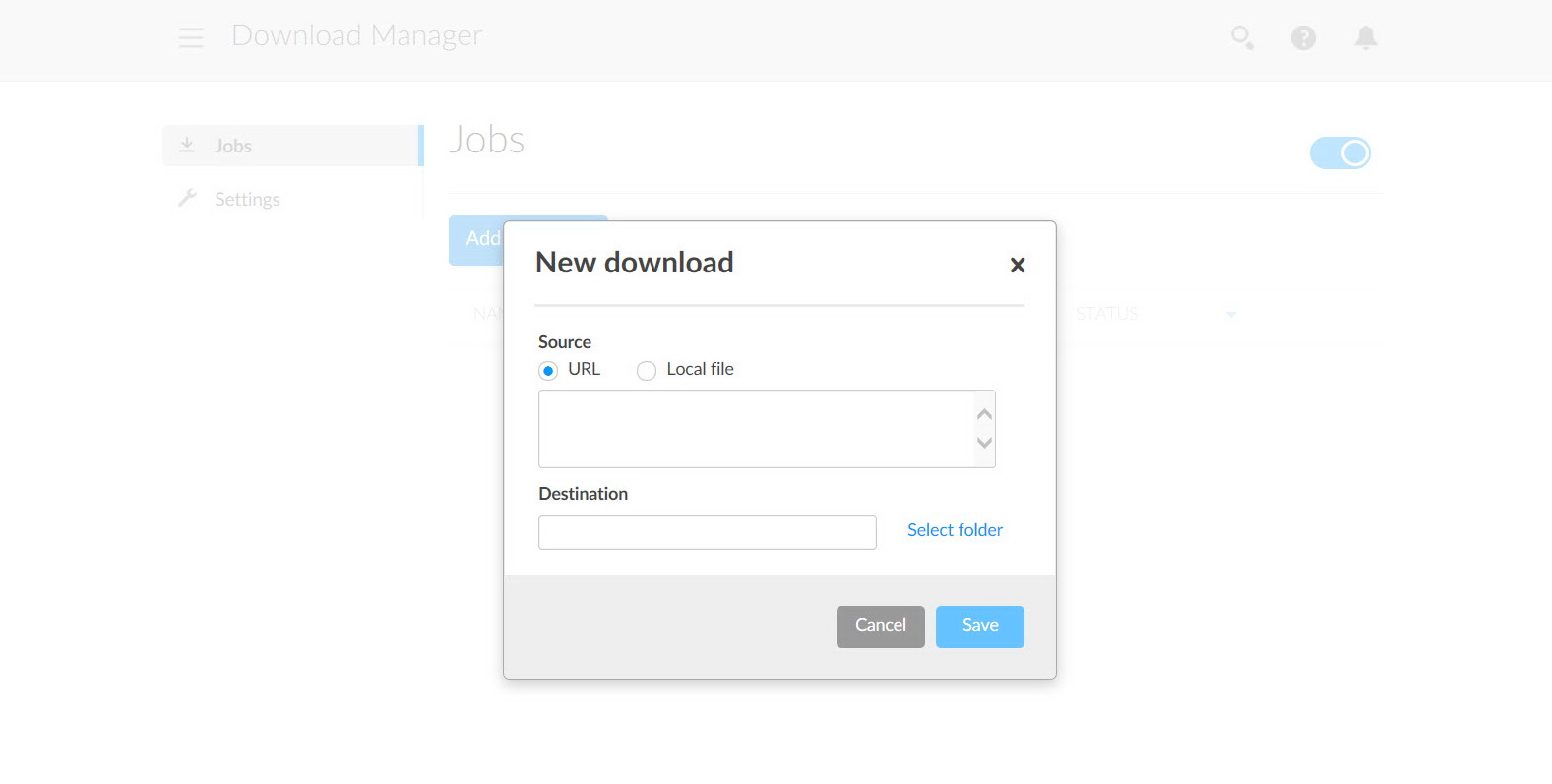Open the hamburger menu icon
The image size is (1552, 784).
click(191, 37)
